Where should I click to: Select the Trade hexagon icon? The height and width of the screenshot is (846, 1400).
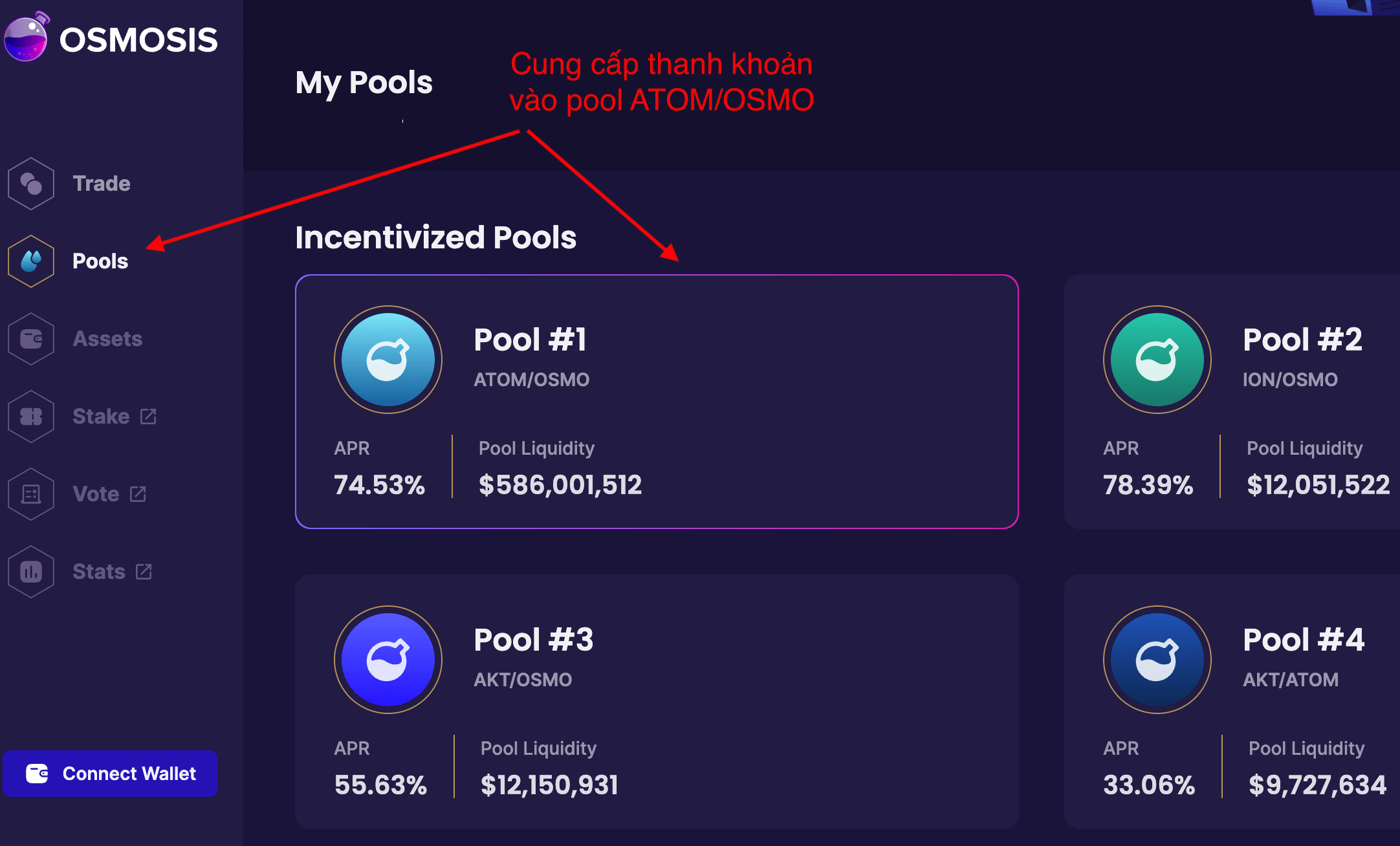coord(31,184)
